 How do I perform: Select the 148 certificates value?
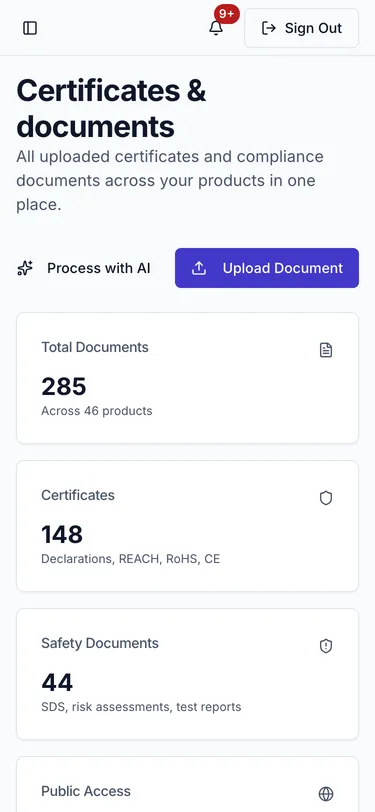62,534
